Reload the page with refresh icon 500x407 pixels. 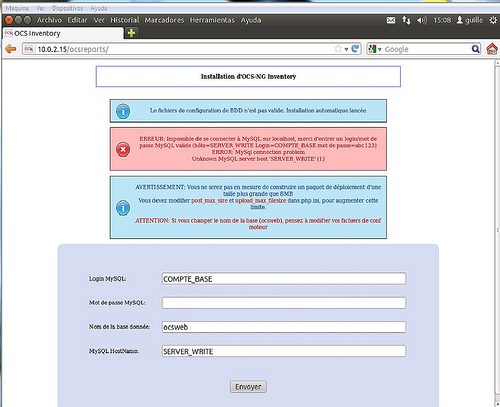pos(355,49)
